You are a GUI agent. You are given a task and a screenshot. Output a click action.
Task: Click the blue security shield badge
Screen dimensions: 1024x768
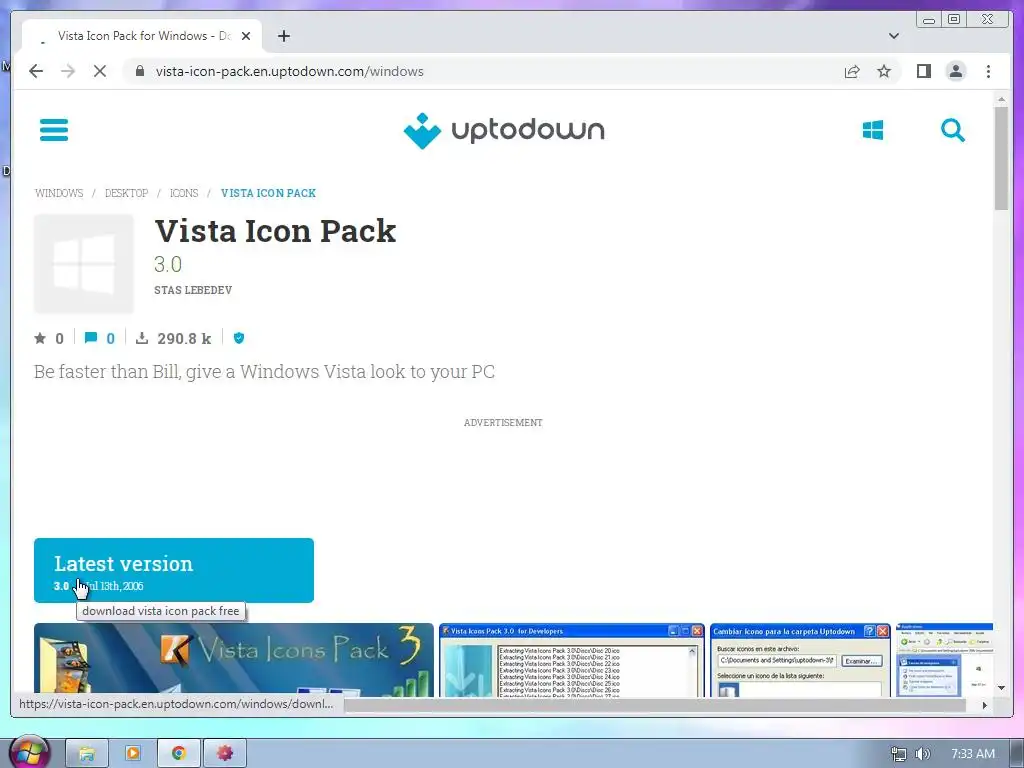(x=239, y=338)
